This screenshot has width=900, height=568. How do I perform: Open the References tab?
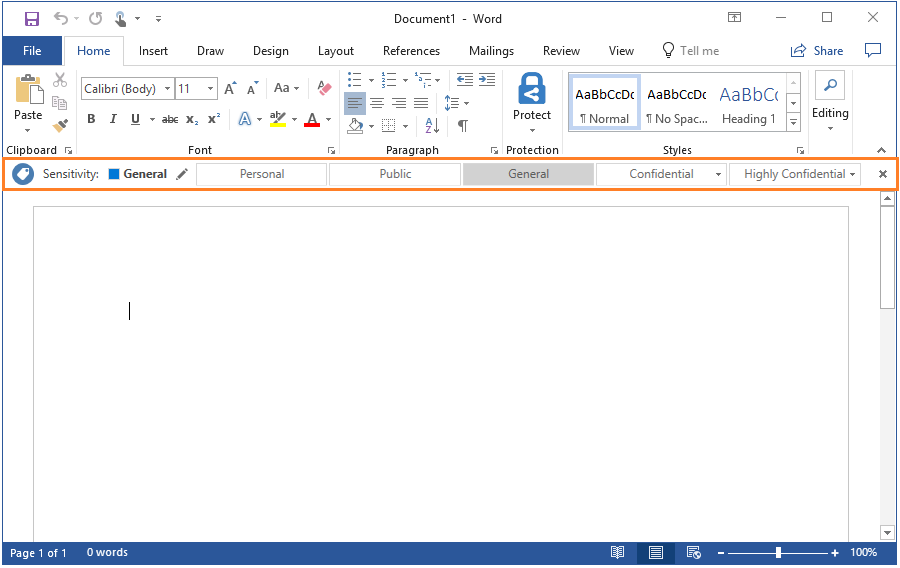point(411,50)
